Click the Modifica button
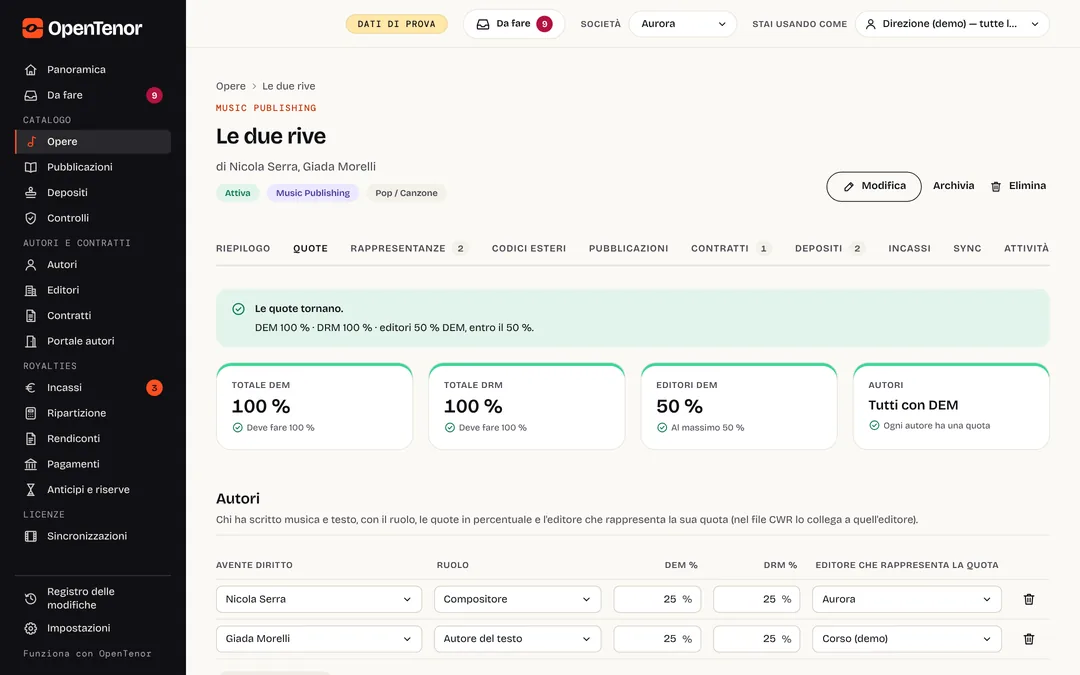1080x675 pixels. tap(873, 187)
